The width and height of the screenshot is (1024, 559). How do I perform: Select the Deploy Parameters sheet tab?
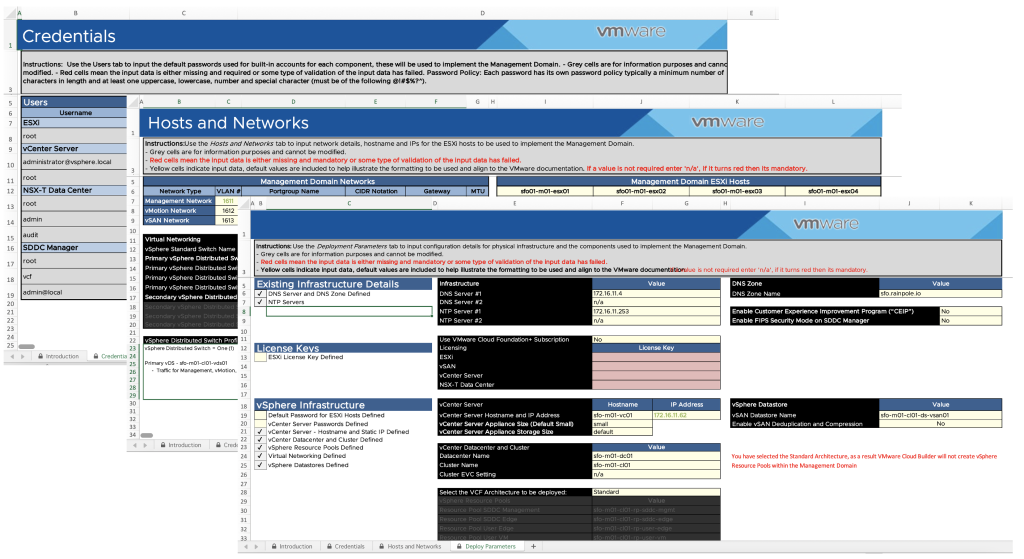coord(487,547)
